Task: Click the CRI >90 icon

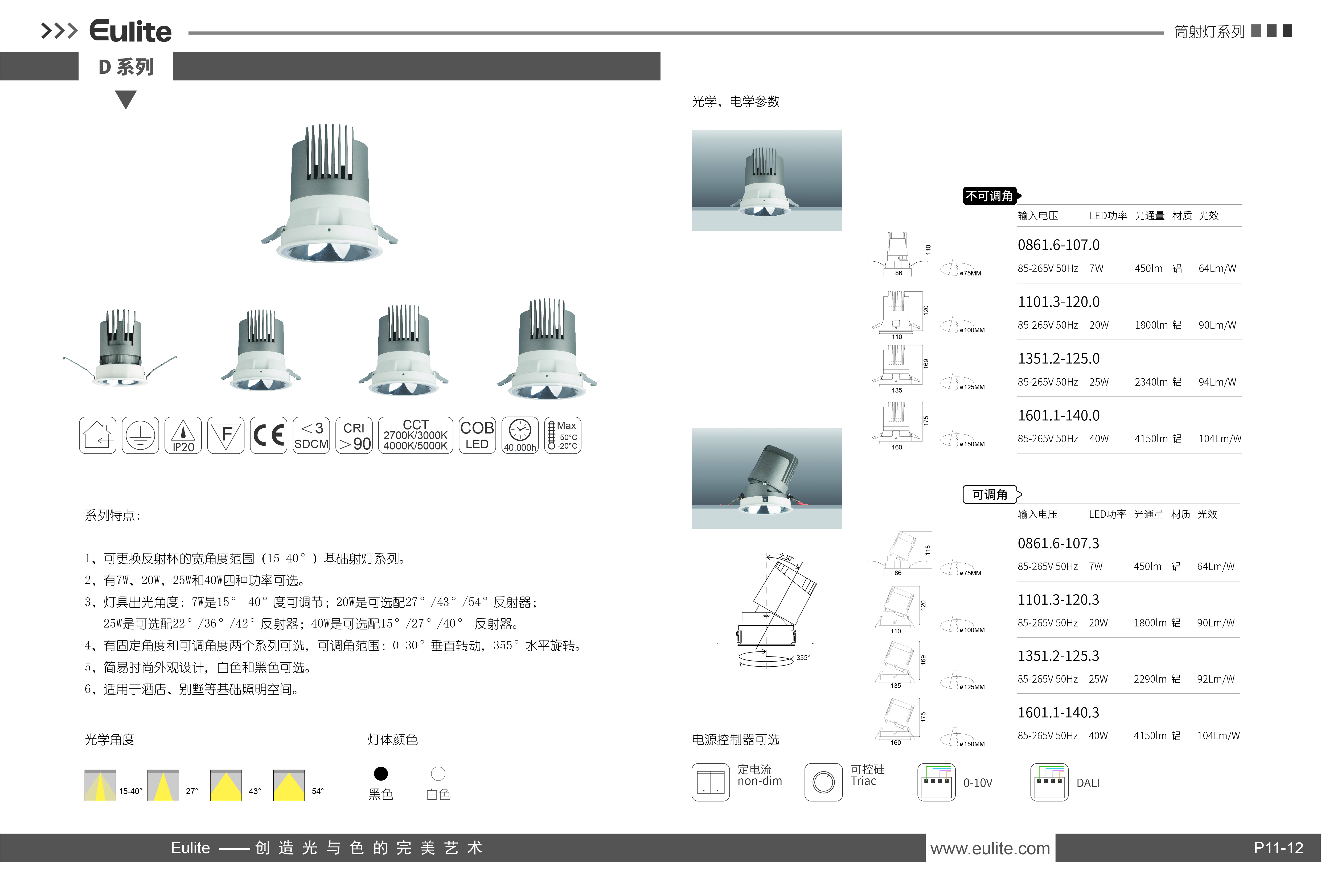Action: [354, 435]
